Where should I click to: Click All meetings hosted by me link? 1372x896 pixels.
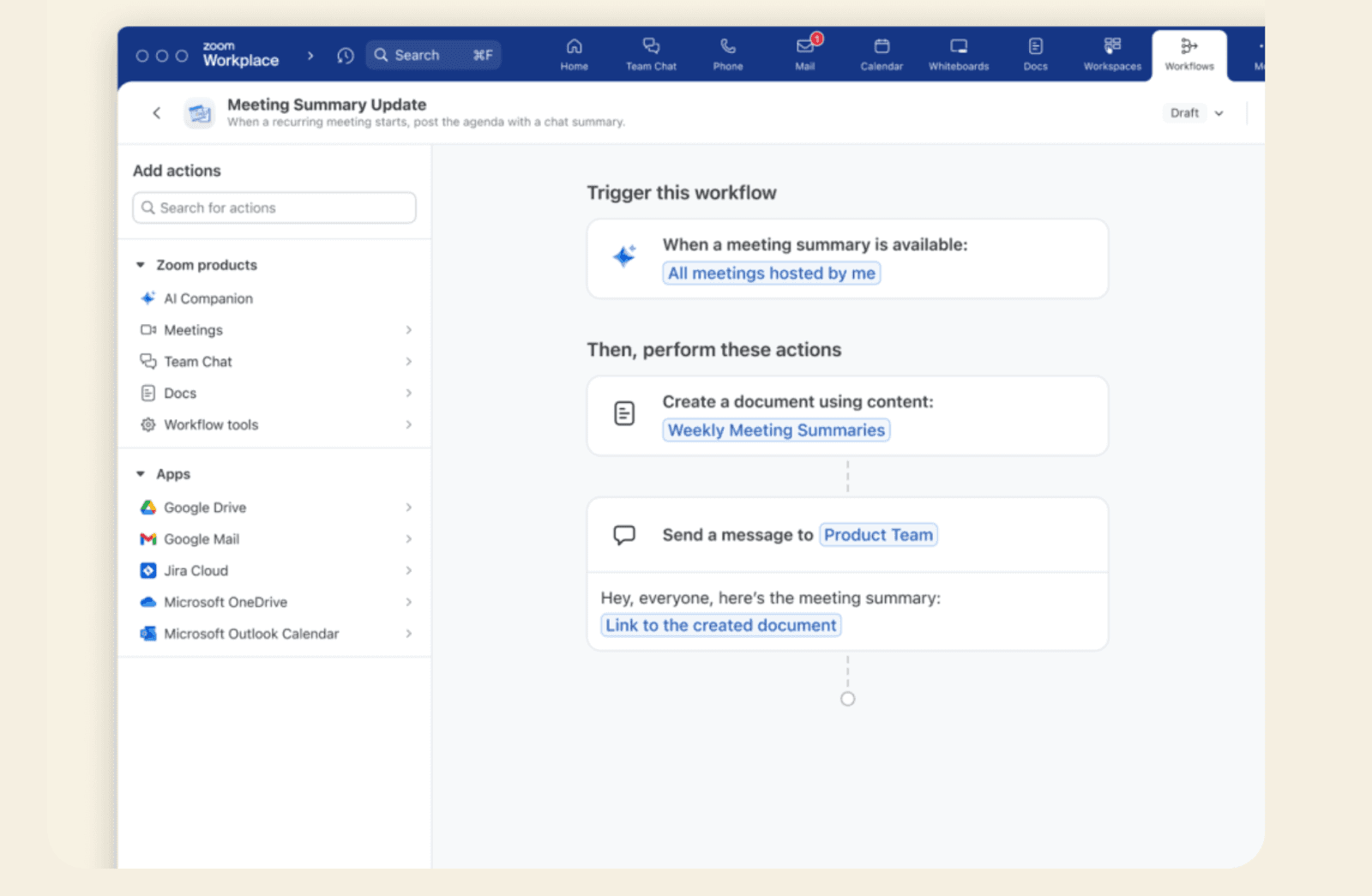coord(771,273)
